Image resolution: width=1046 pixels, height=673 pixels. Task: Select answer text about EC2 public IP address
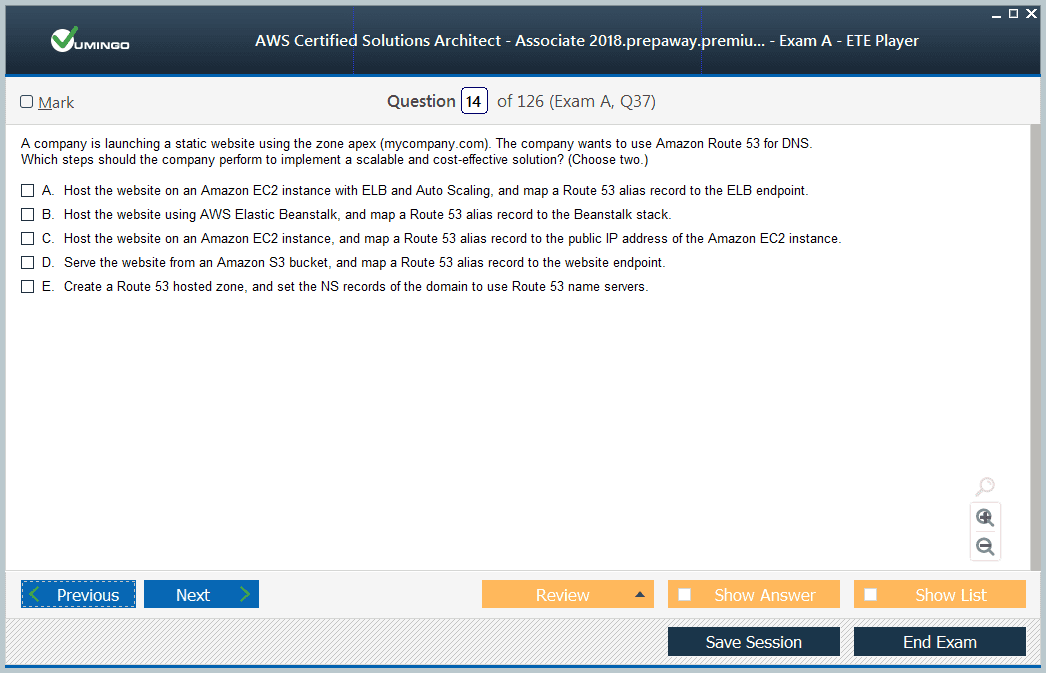(x=452, y=239)
